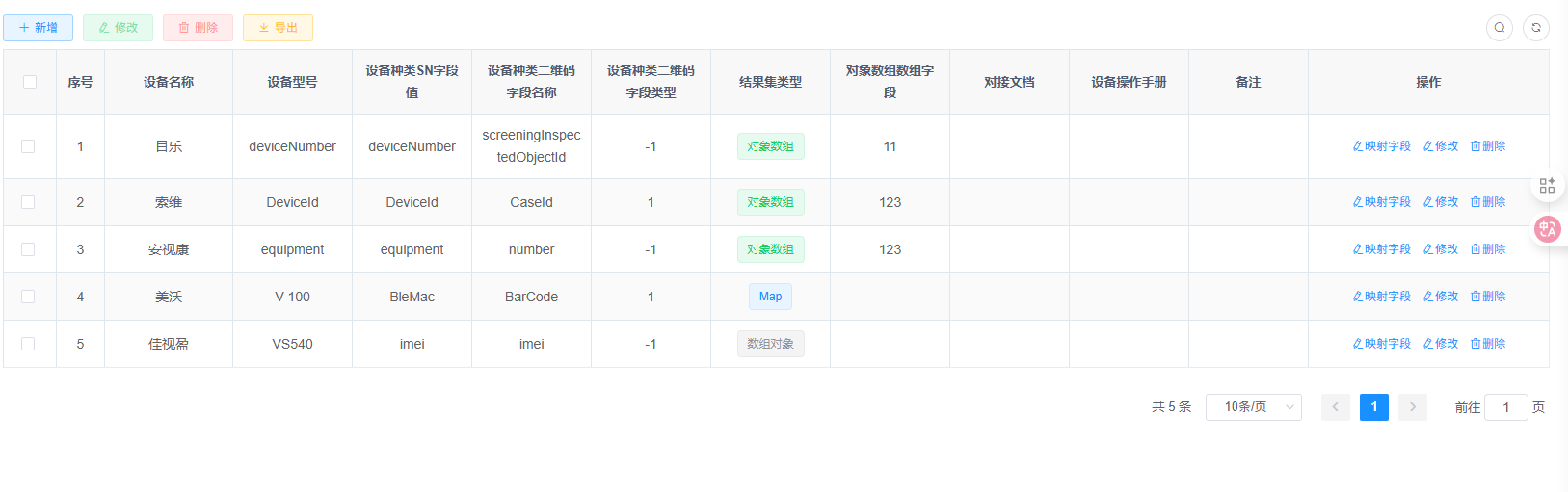
Task: Toggle the select-all header checkbox
Action: click(x=30, y=82)
